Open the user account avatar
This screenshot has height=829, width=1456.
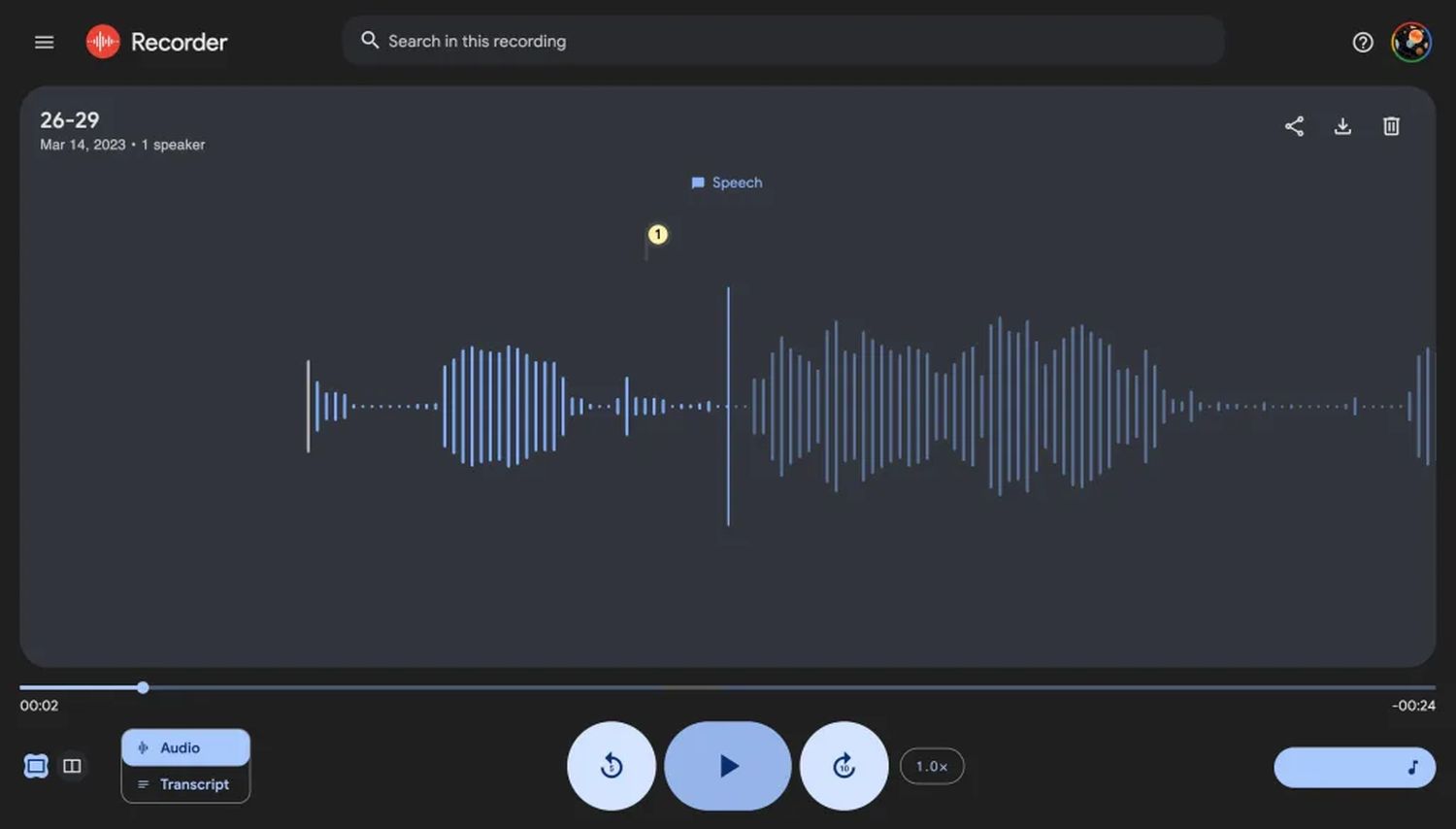coord(1410,42)
